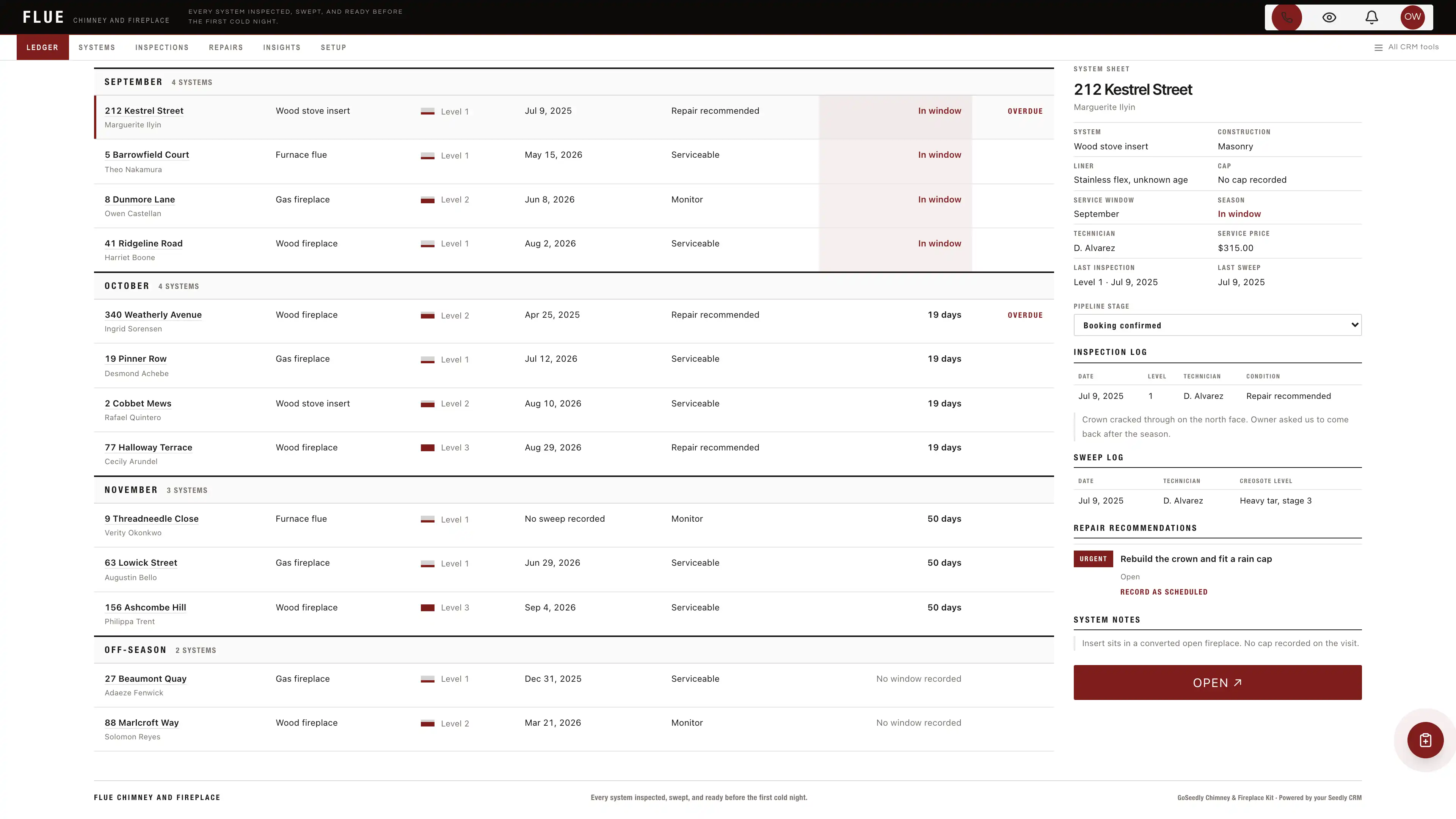Open 156 Ashcombe Hill link
Screen dimensions: 1456x819
[x=145, y=607]
